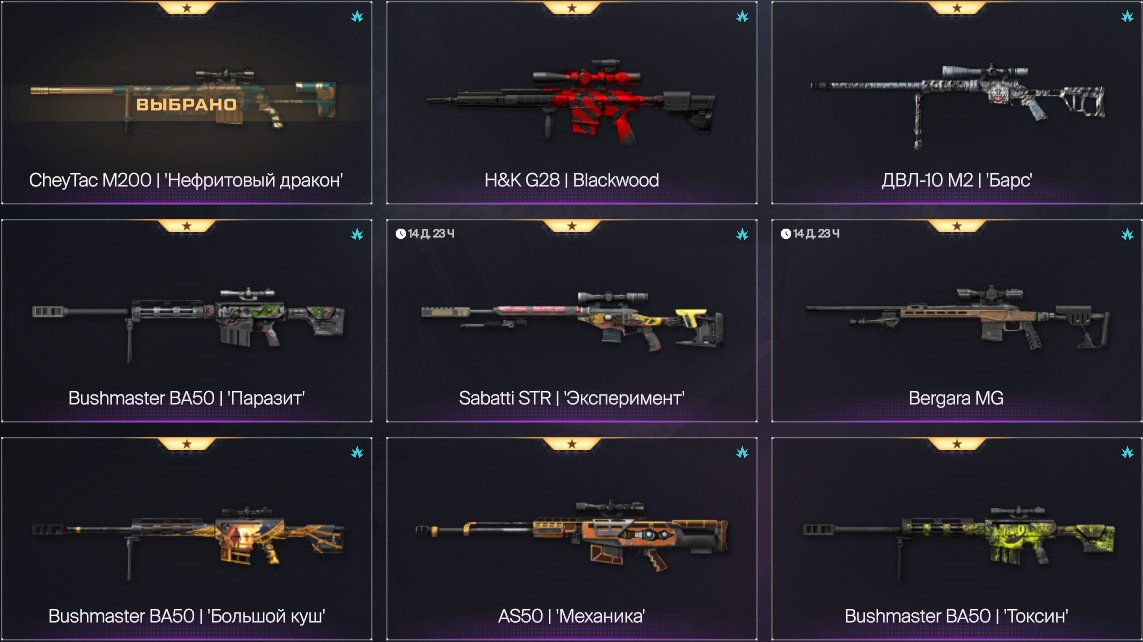This screenshot has height=642, width=1143.
Task: Click the cyan leaf icon on CheyTac M200 card
Action: pos(357,16)
